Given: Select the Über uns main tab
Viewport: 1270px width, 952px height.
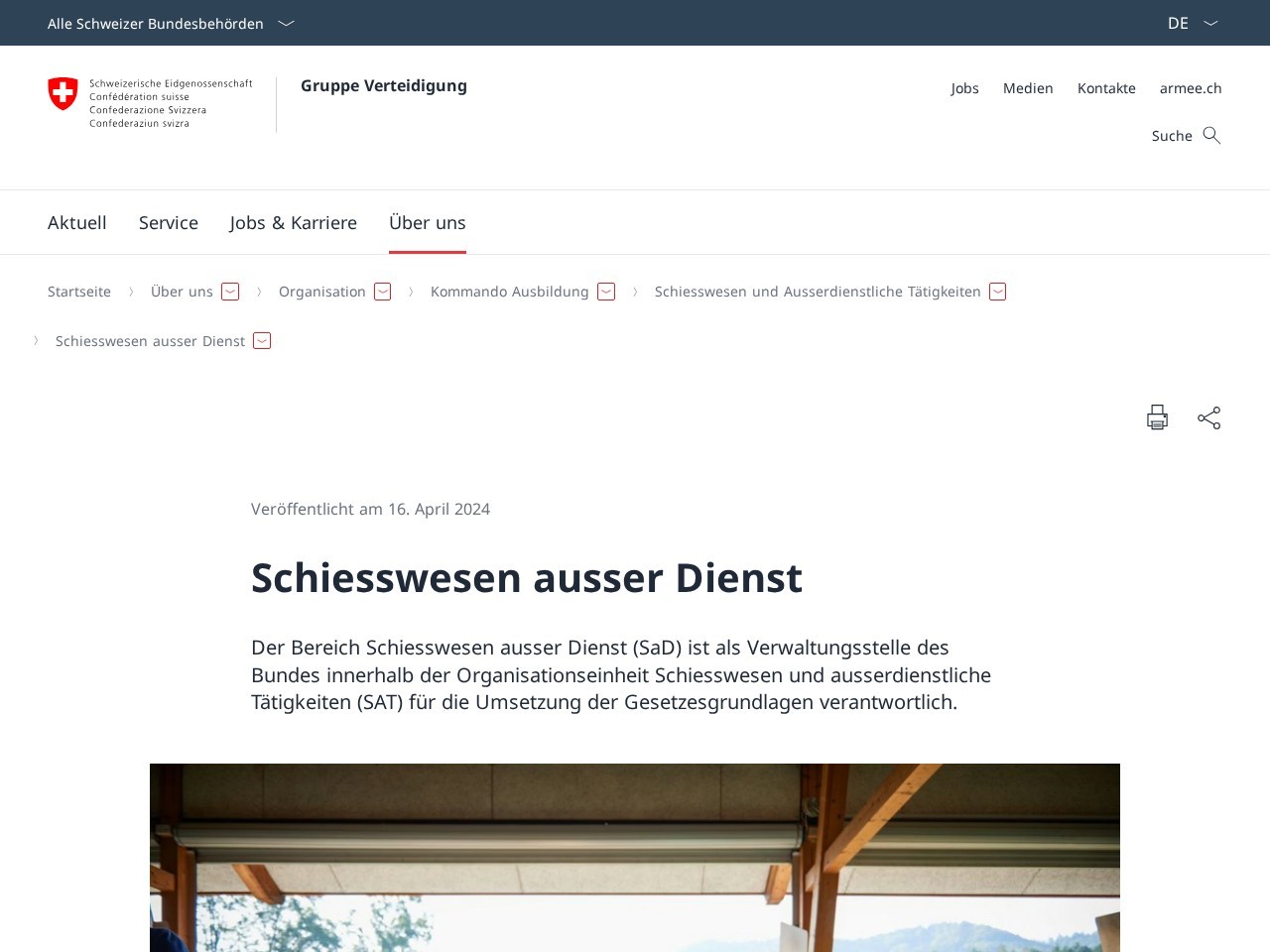Looking at the screenshot, I should click(428, 222).
